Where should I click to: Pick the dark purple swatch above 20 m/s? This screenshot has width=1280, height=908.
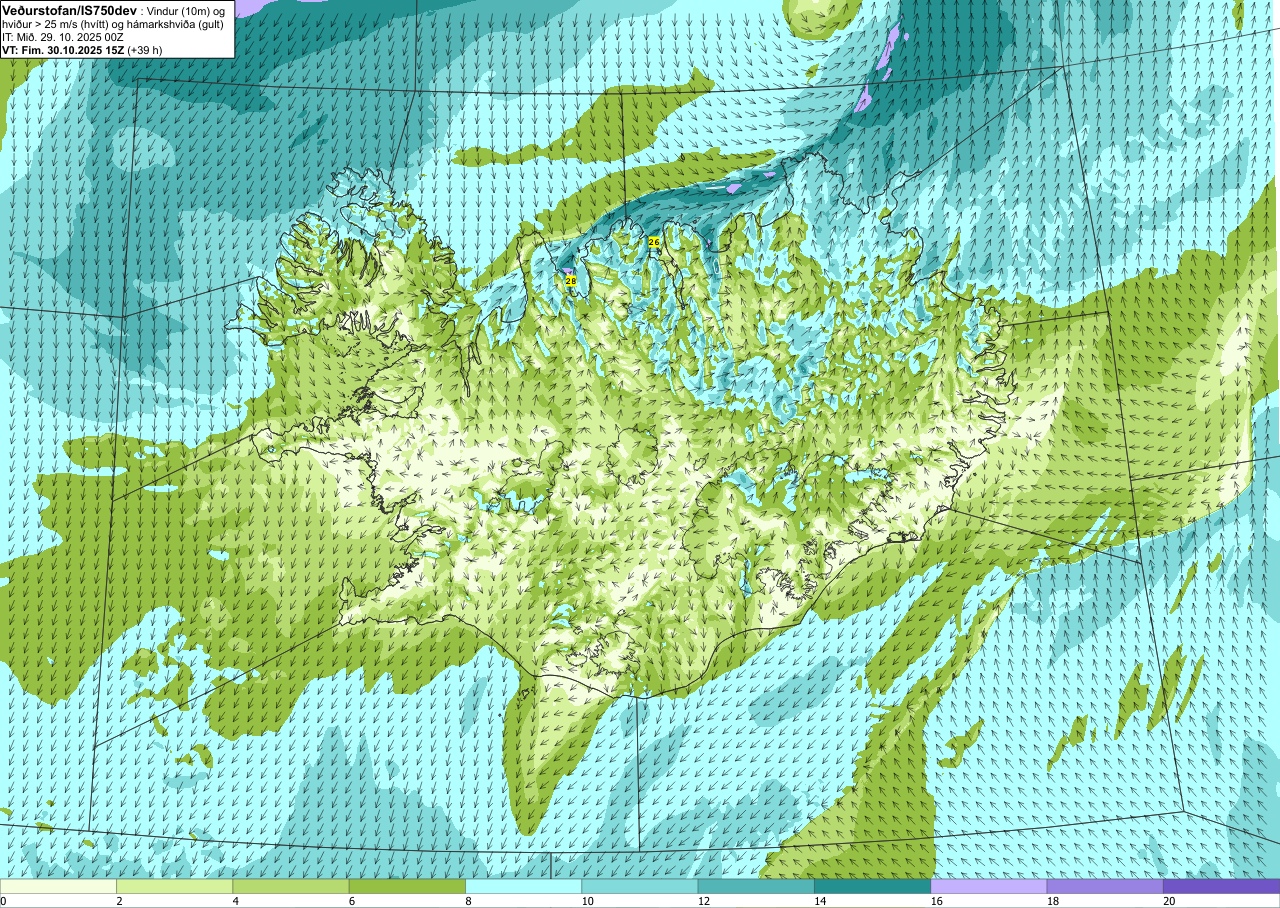pos(1221,886)
